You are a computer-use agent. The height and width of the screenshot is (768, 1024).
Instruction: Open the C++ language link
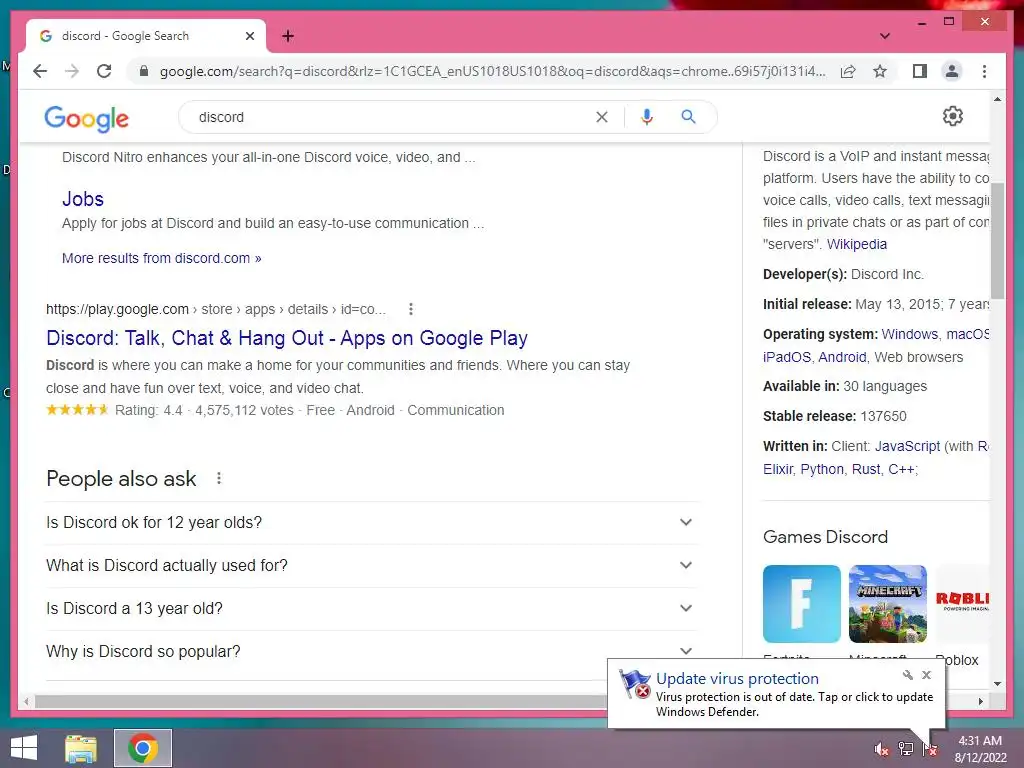pyautogui.click(x=901, y=470)
